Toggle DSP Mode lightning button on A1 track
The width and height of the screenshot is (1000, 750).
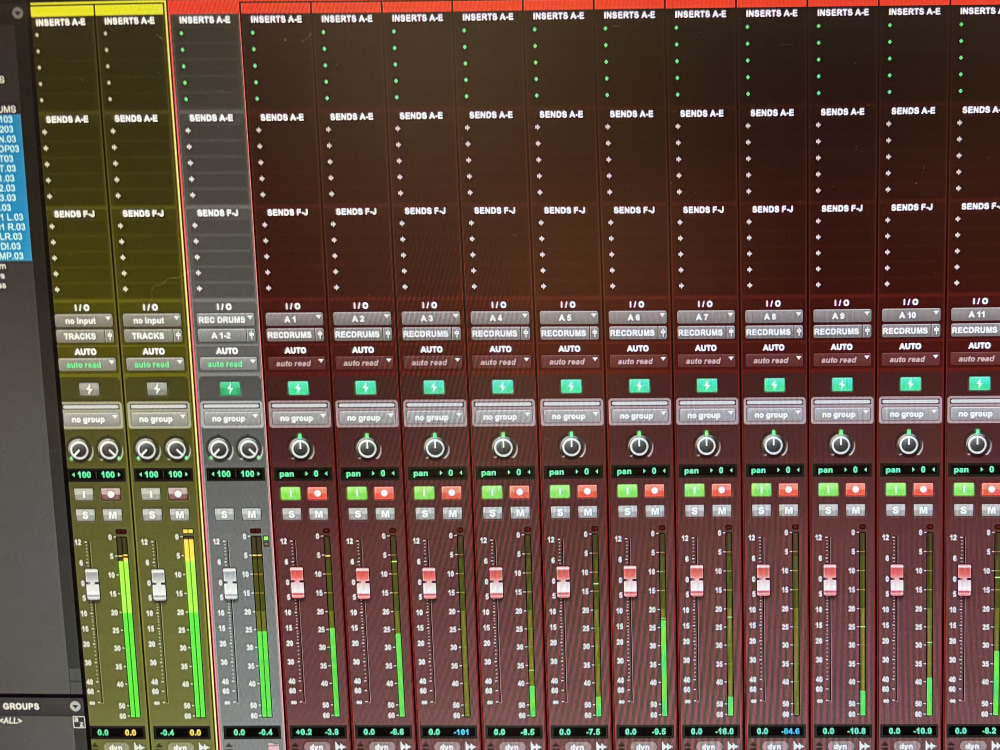click(298, 387)
